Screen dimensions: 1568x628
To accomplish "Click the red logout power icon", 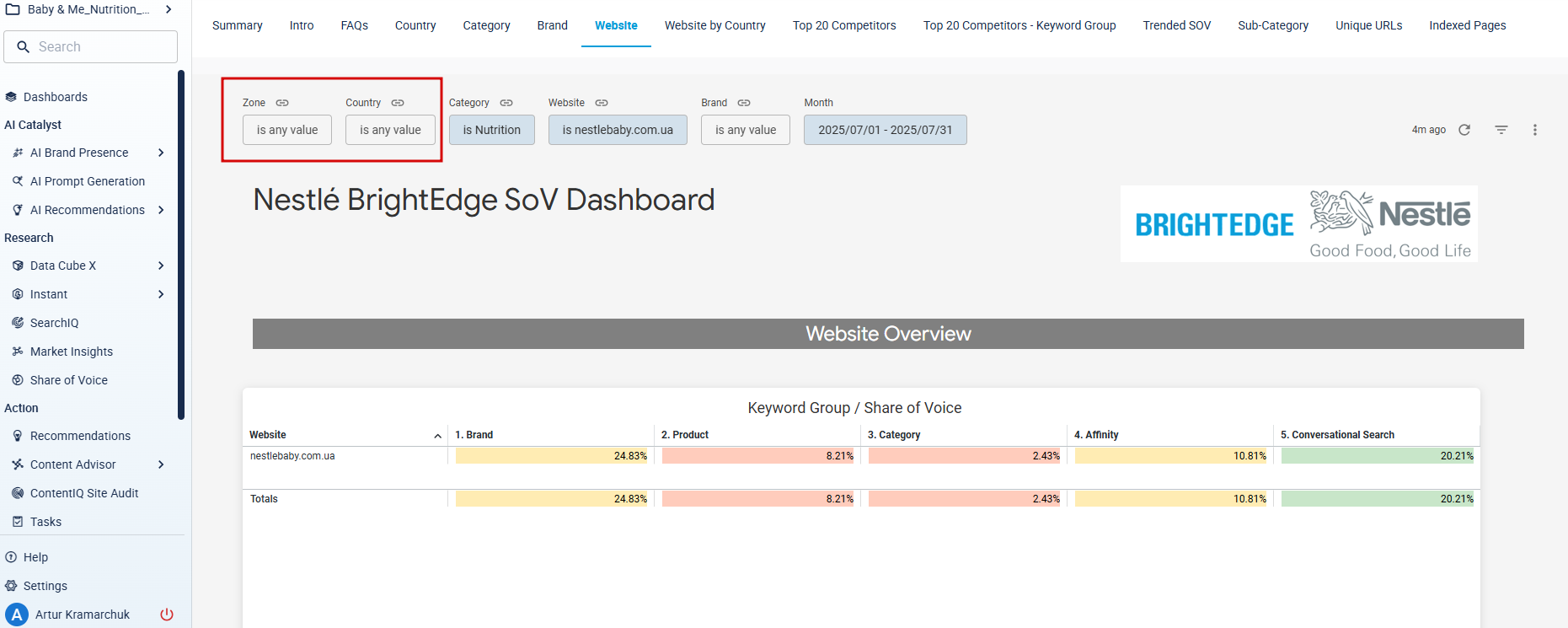I will click(167, 615).
